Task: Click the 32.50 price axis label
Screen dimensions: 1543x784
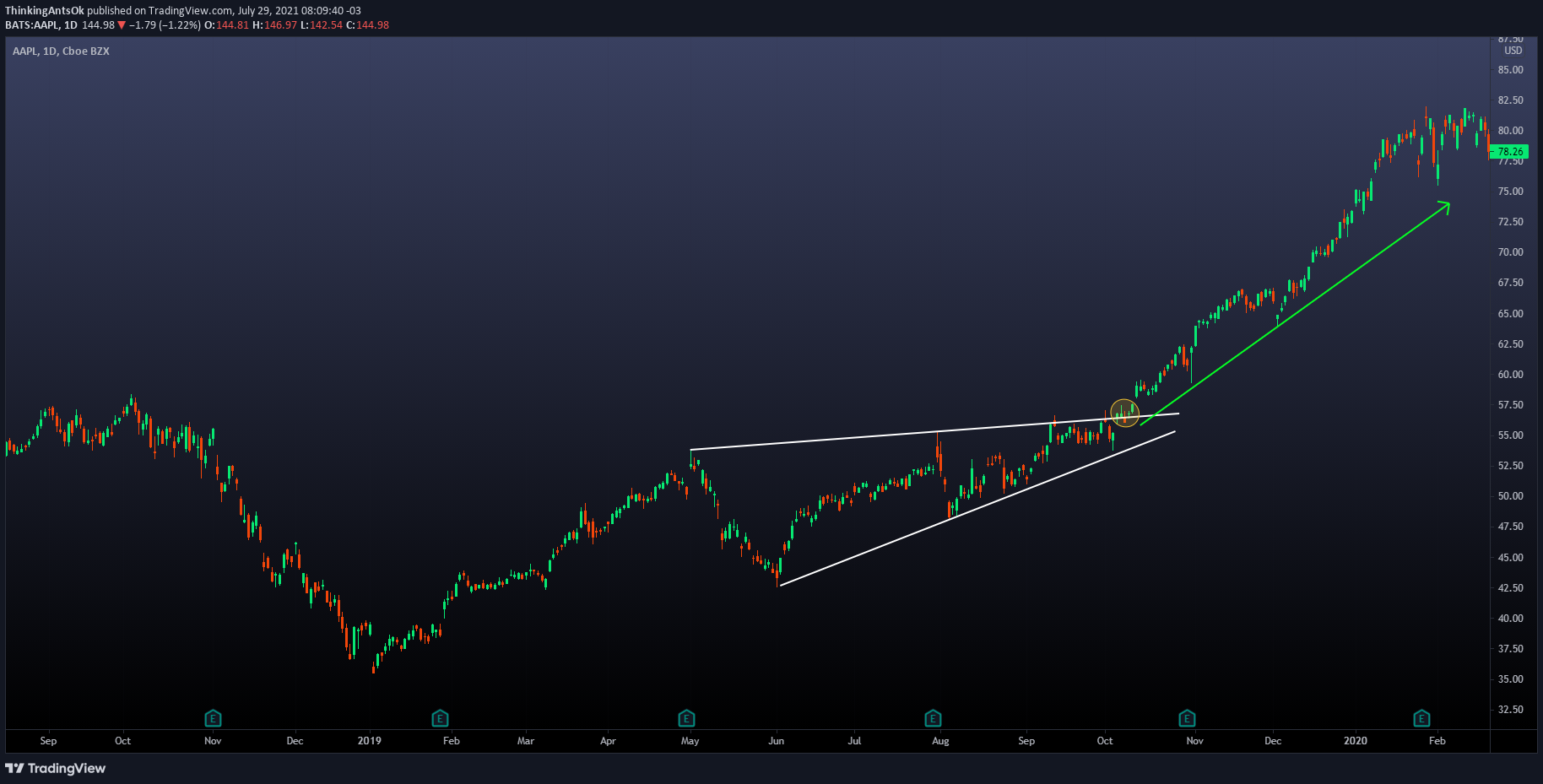Action: [1510, 710]
